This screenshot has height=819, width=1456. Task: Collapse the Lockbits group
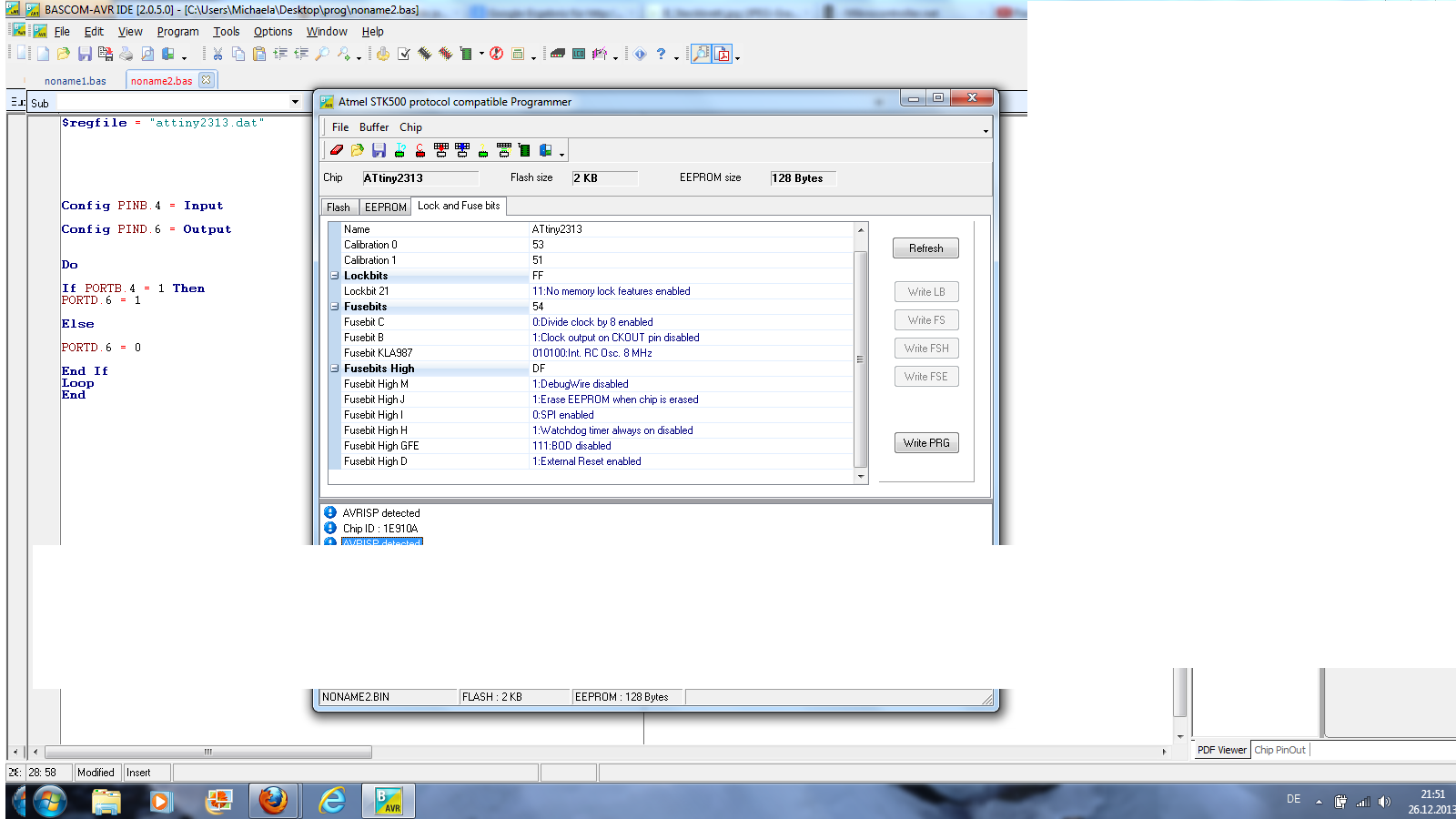[335, 276]
